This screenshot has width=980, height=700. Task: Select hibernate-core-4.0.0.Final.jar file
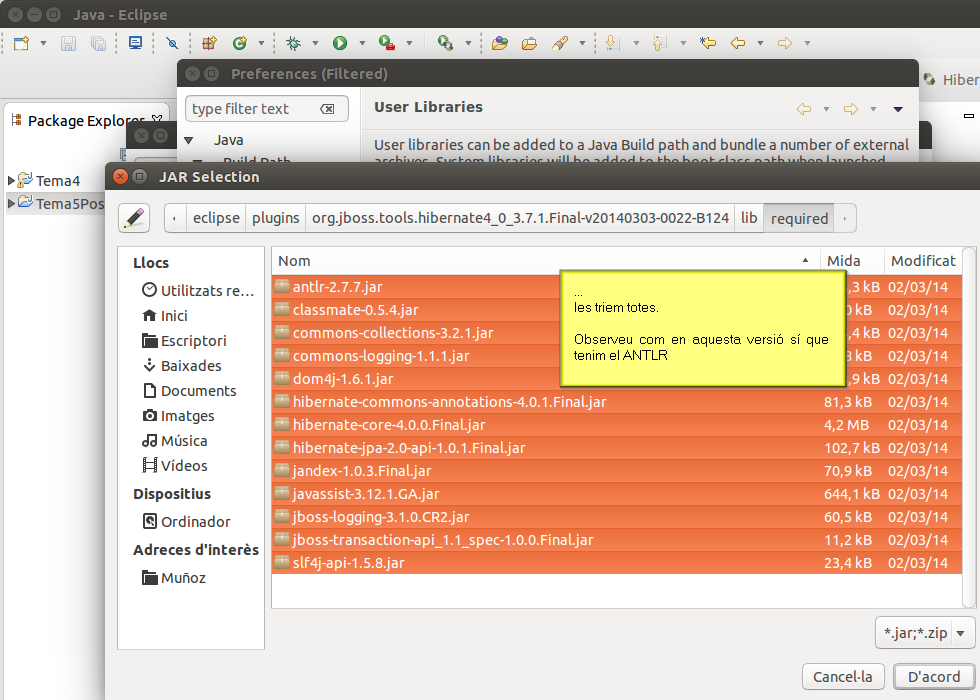pos(617,425)
